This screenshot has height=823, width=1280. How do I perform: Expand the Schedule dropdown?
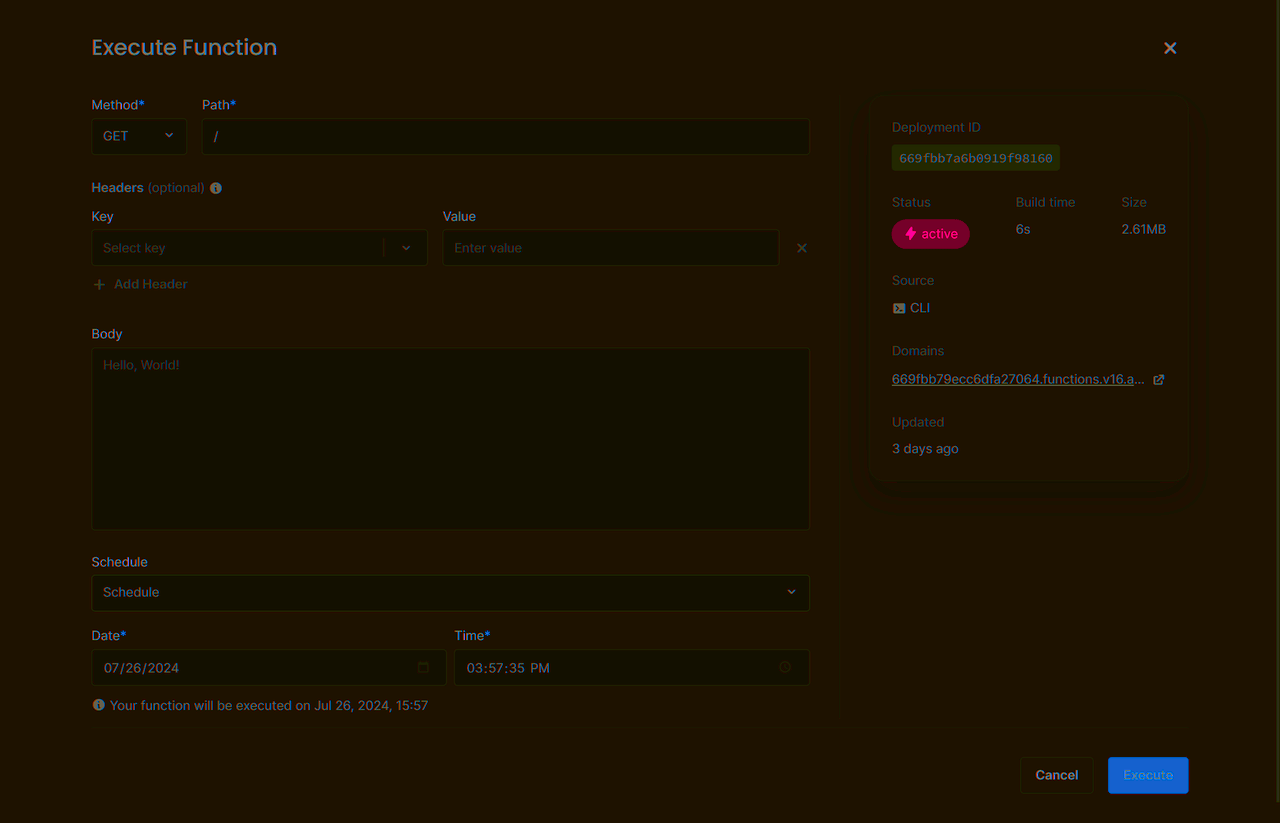pos(450,592)
